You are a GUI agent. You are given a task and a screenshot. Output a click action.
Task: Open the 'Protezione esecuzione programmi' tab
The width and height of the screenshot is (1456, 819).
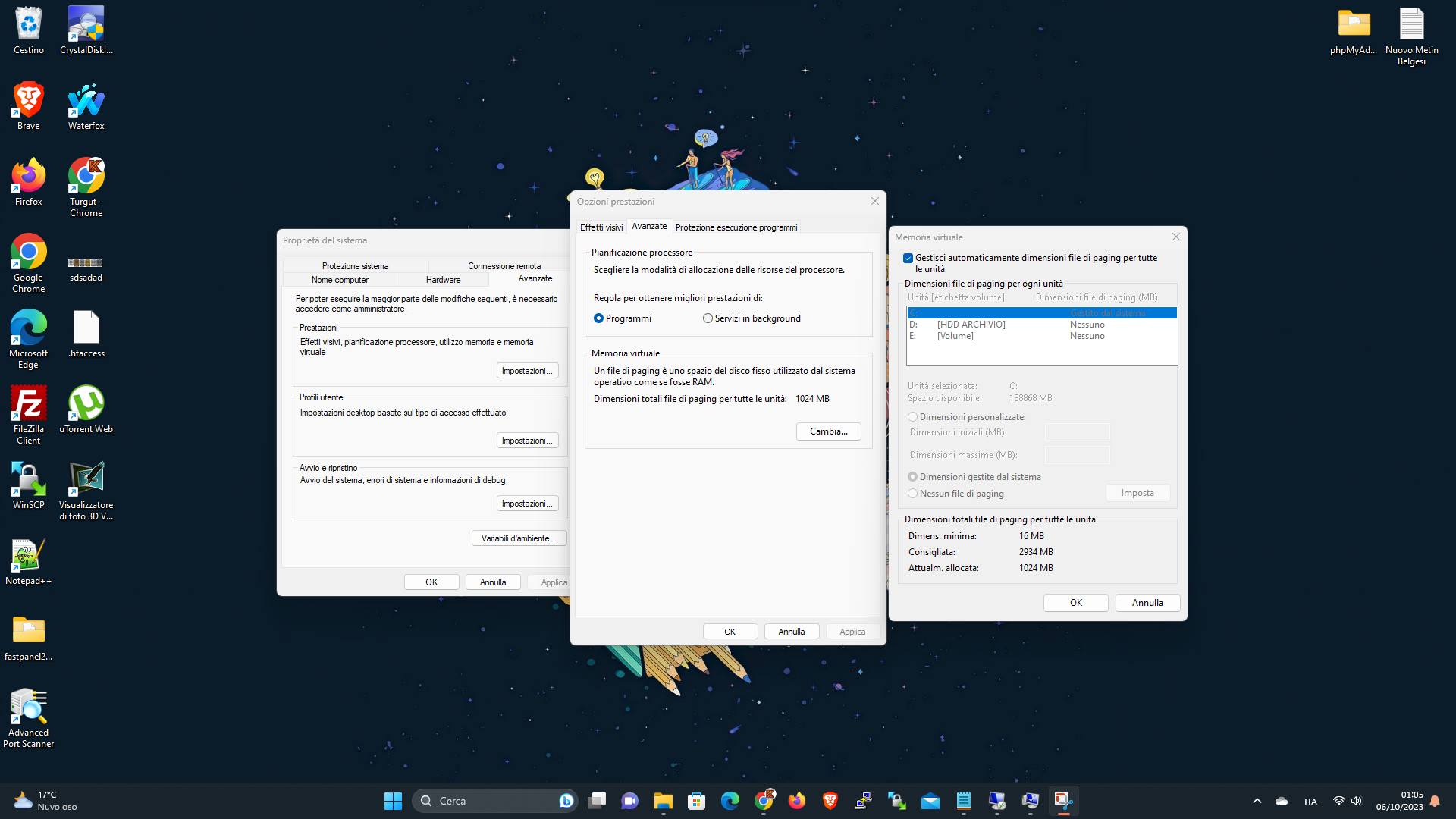click(736, 227)
